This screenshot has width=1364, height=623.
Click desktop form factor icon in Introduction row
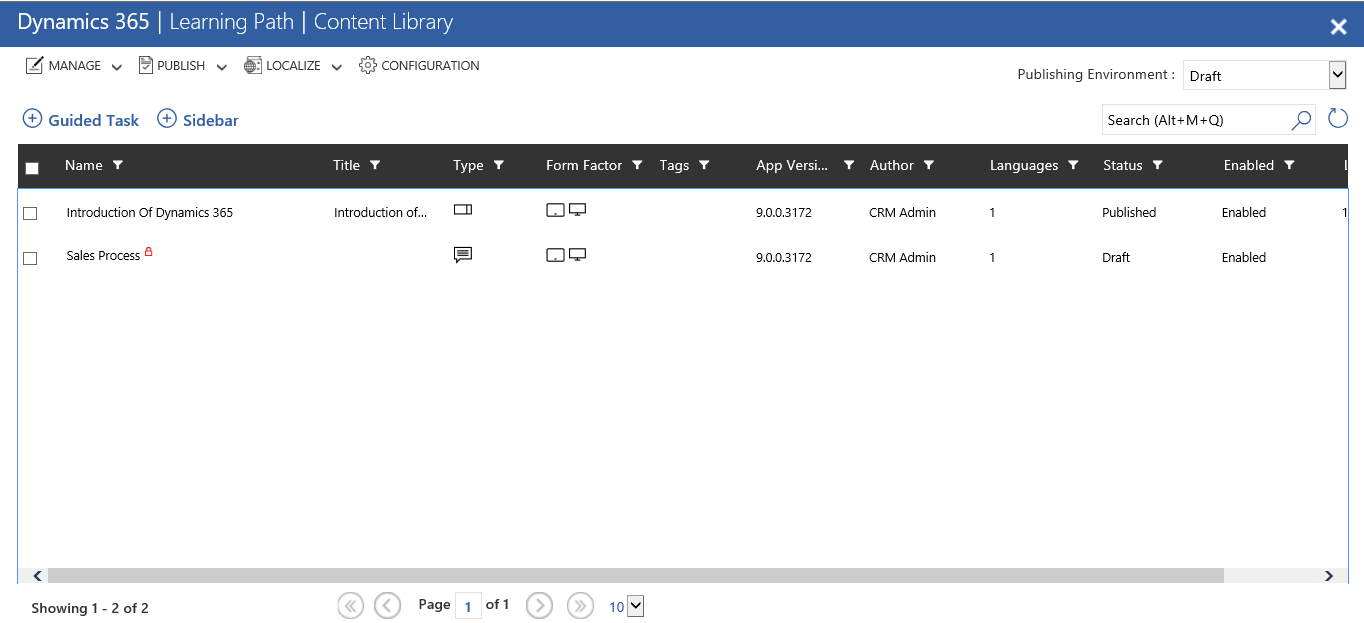577,210
